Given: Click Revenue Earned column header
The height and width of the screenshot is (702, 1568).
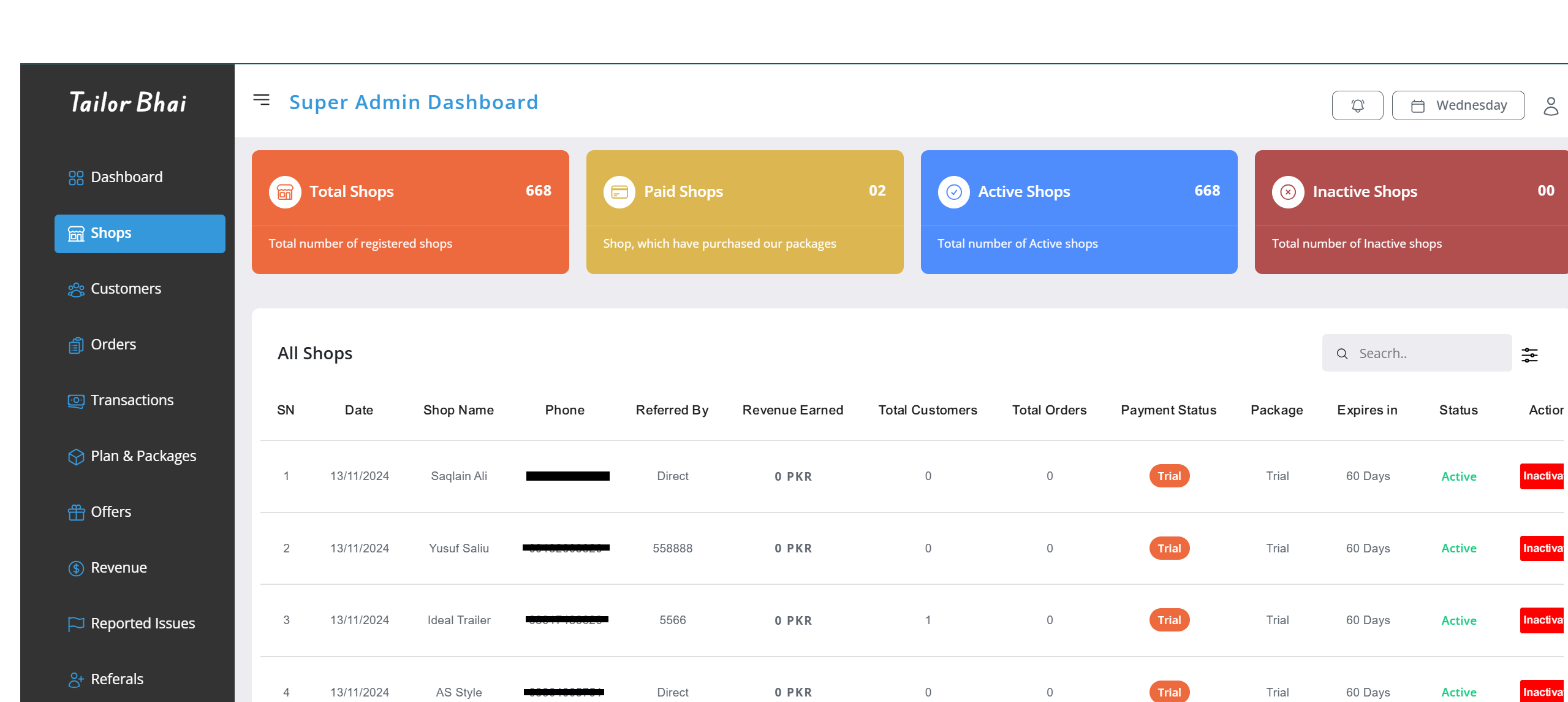Looking at the screenshot, I should point(792,410).
